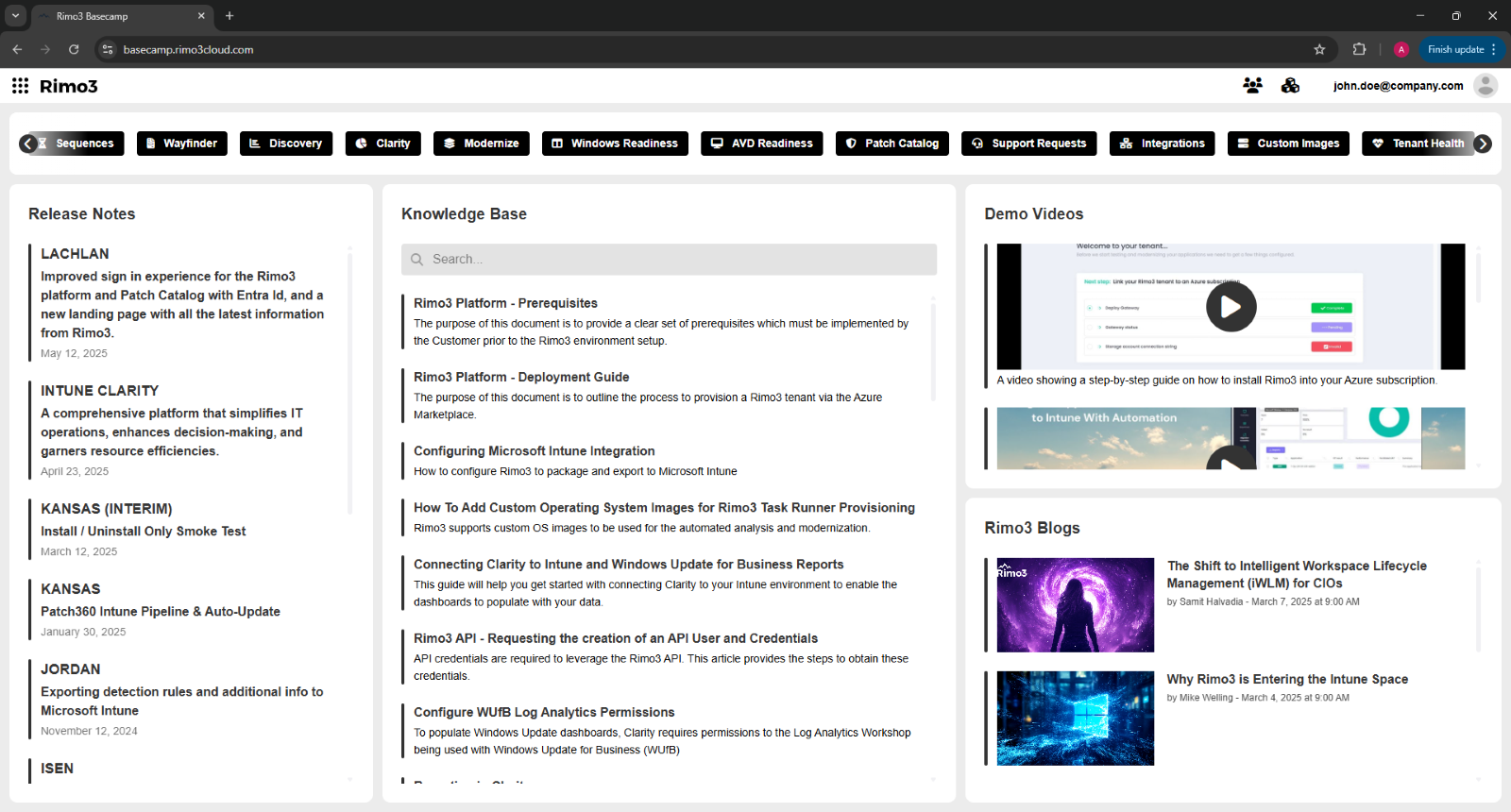Open the Finish update browser menu
Viewport: 1511px width, 812px height.
tap(1461, 50)
